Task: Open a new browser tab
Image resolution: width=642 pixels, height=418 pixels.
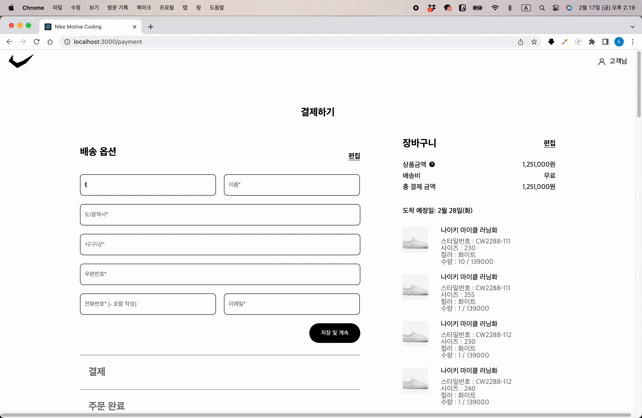Action: point(151,27)
